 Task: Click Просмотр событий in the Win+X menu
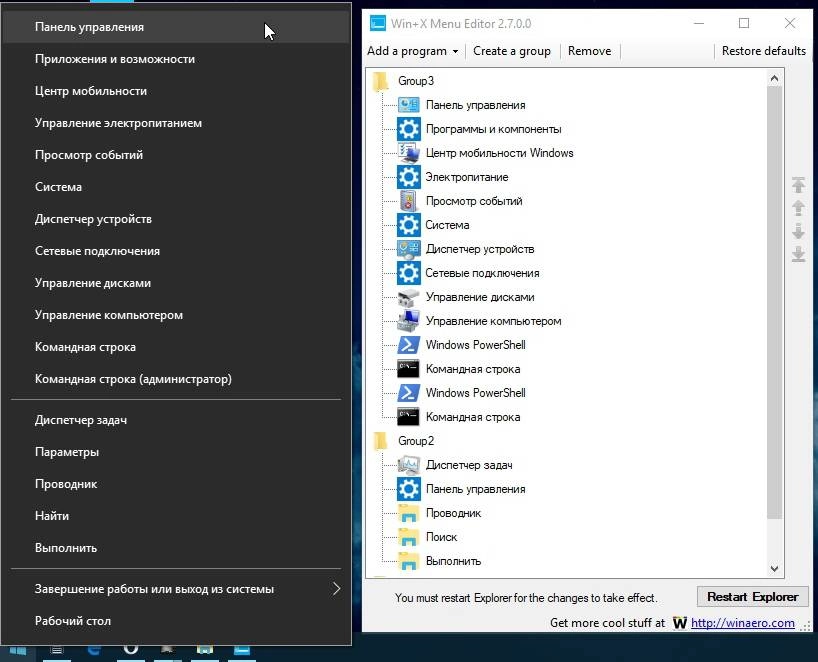[x=176, y=155]
